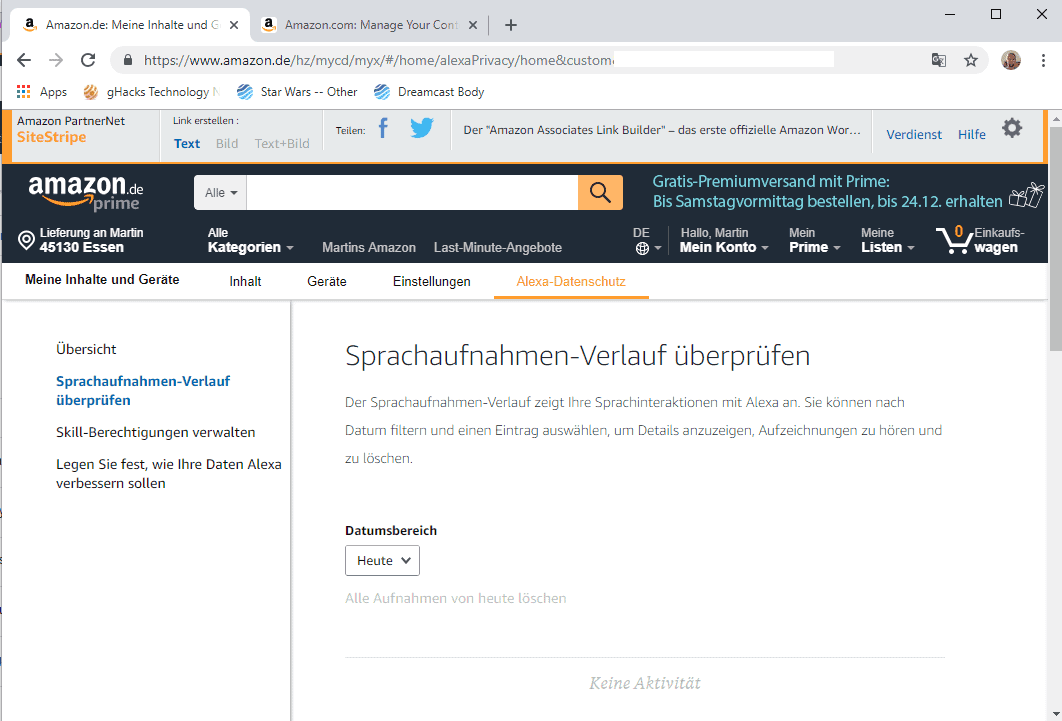Go back with the browser back arrow
The width and height of the screenshot is (1062, 721).
24,60
